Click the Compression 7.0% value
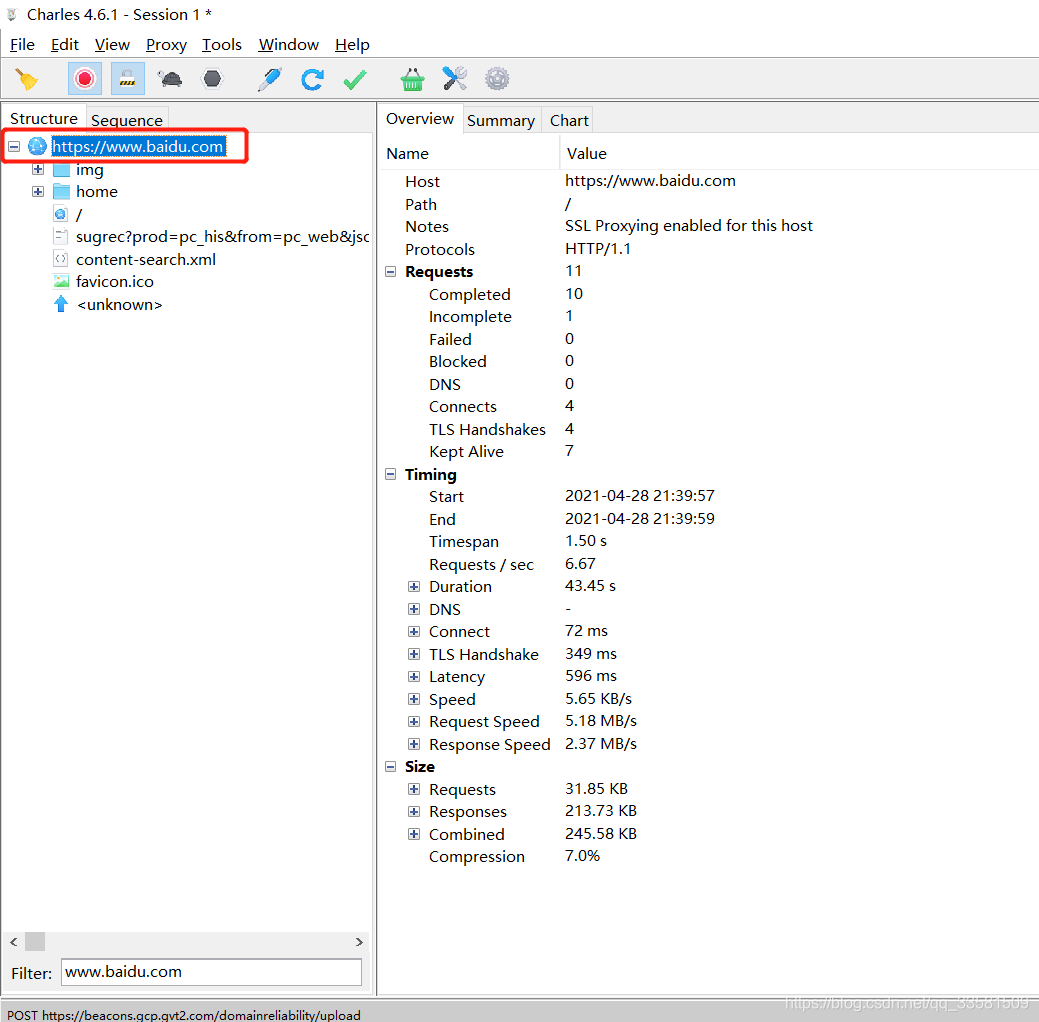This screenshot has height=1022, width=1039. 582,856
